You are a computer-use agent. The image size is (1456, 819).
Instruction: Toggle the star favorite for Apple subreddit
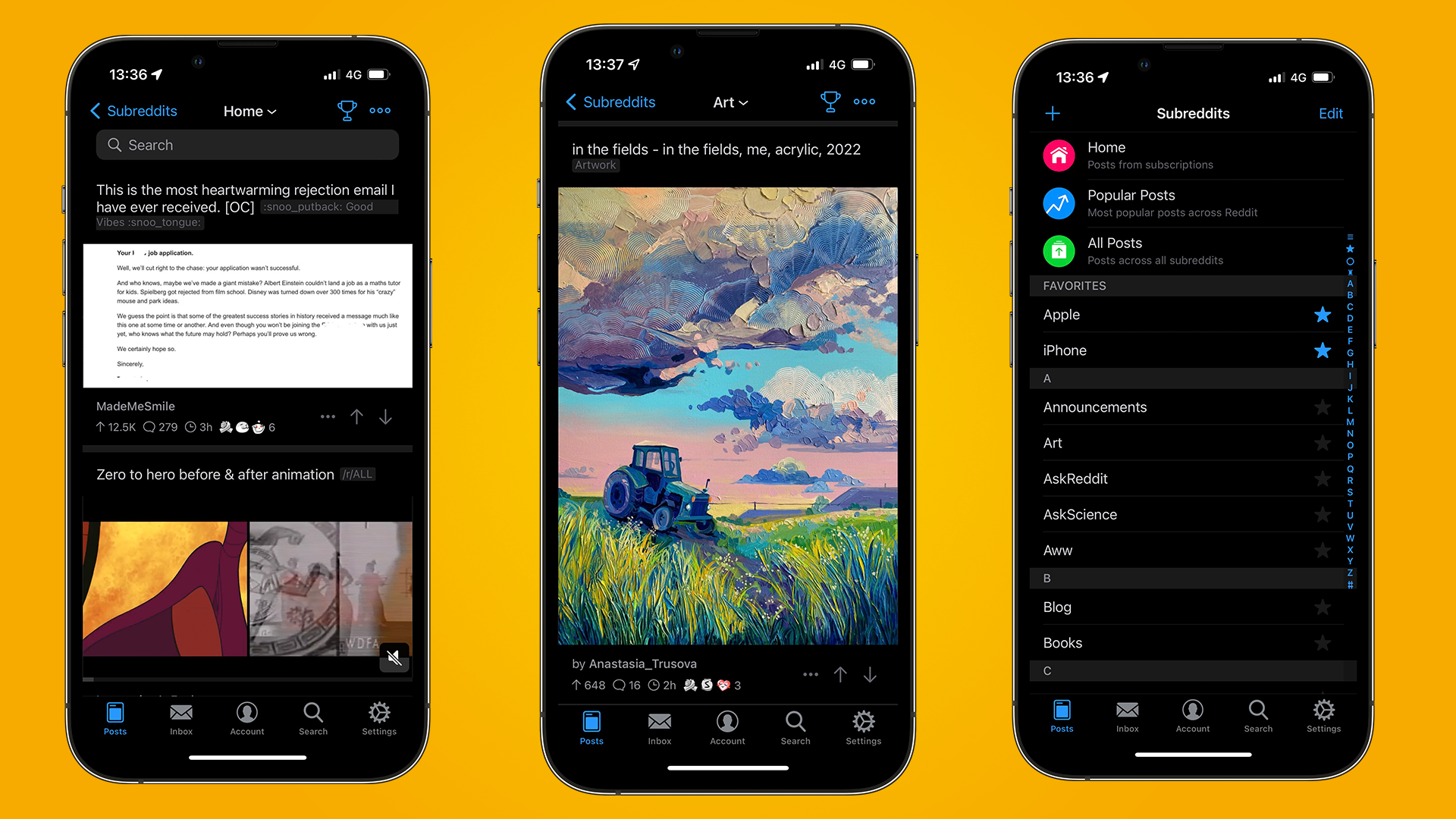[1325, 315]
